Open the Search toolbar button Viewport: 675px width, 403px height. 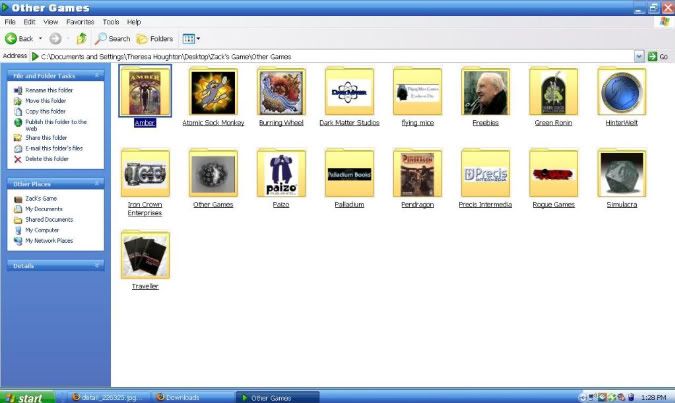click(112, 39)
